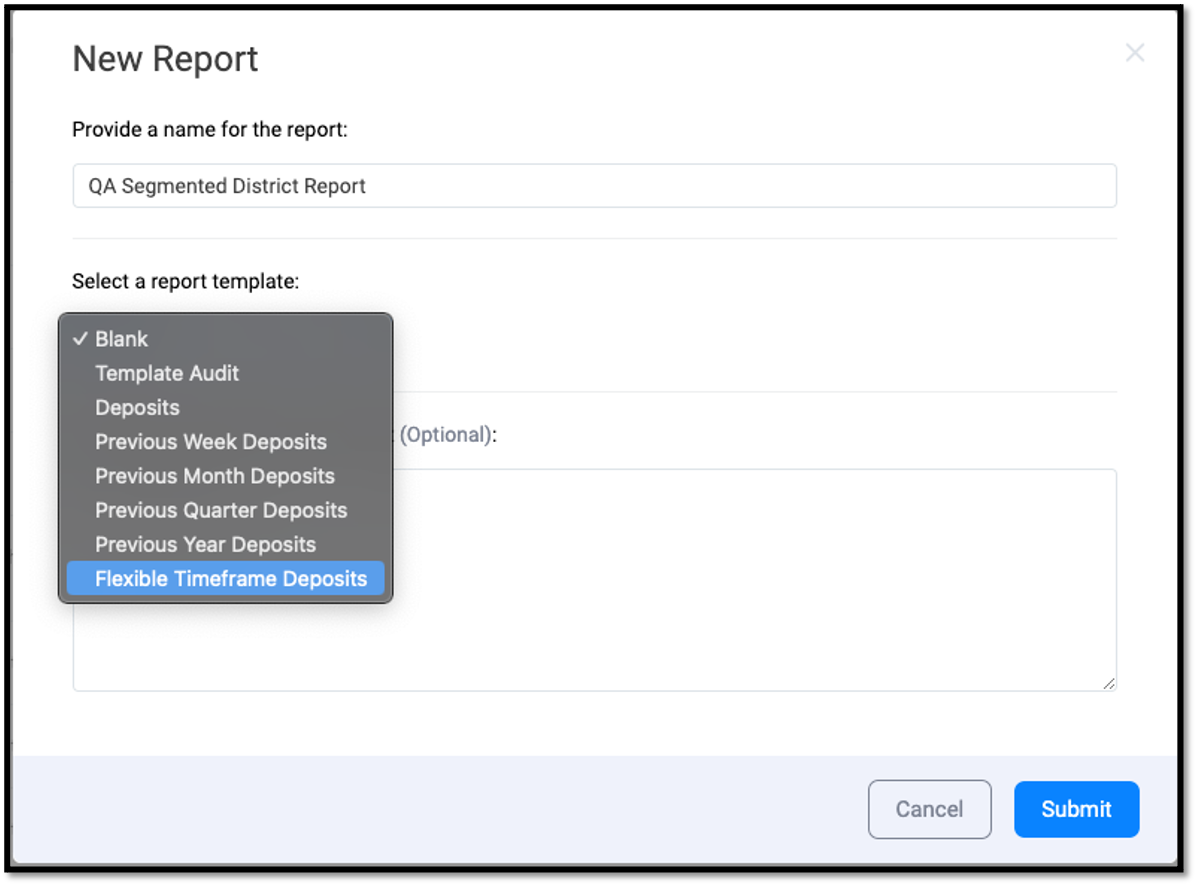
Task: Choose Previous Month Deposits template
Action: pyautogui.click(x=214, y=476)
